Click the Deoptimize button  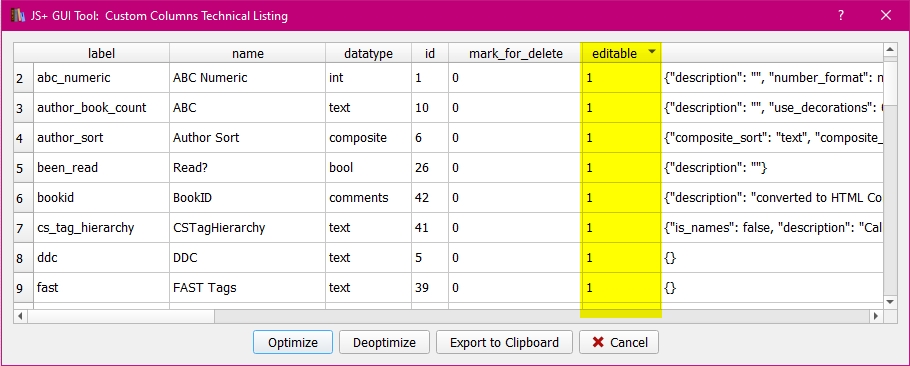tap(384, 342)
